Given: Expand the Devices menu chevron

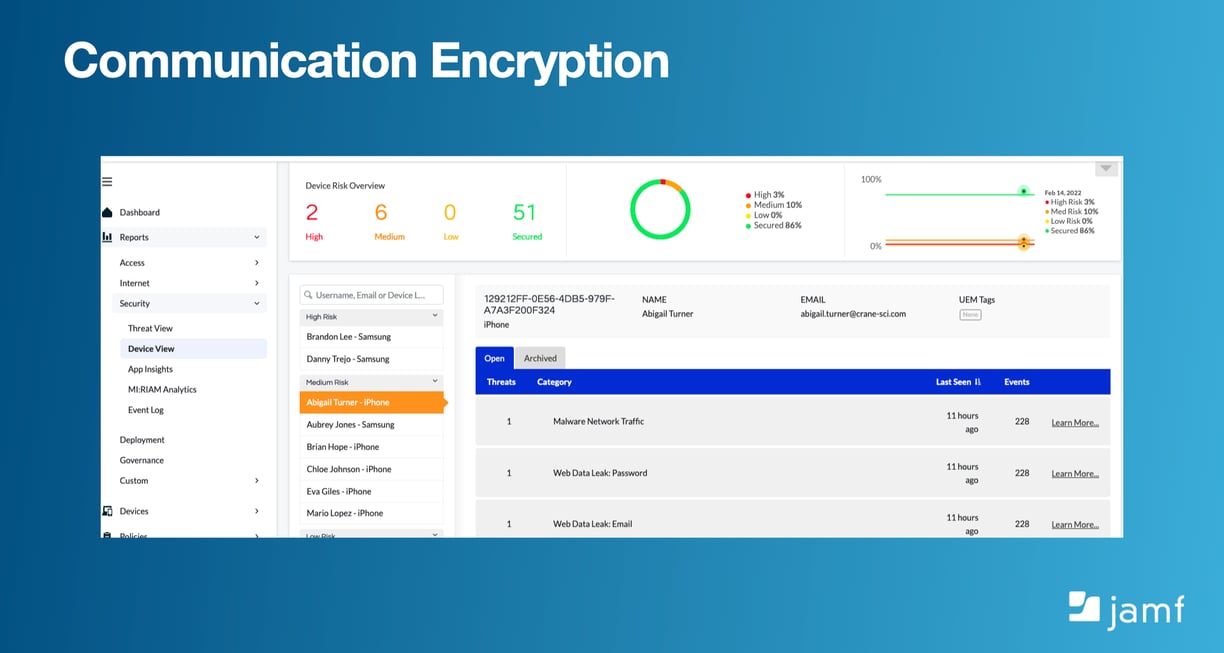Looking at the screenshot, I should [257, 511].
